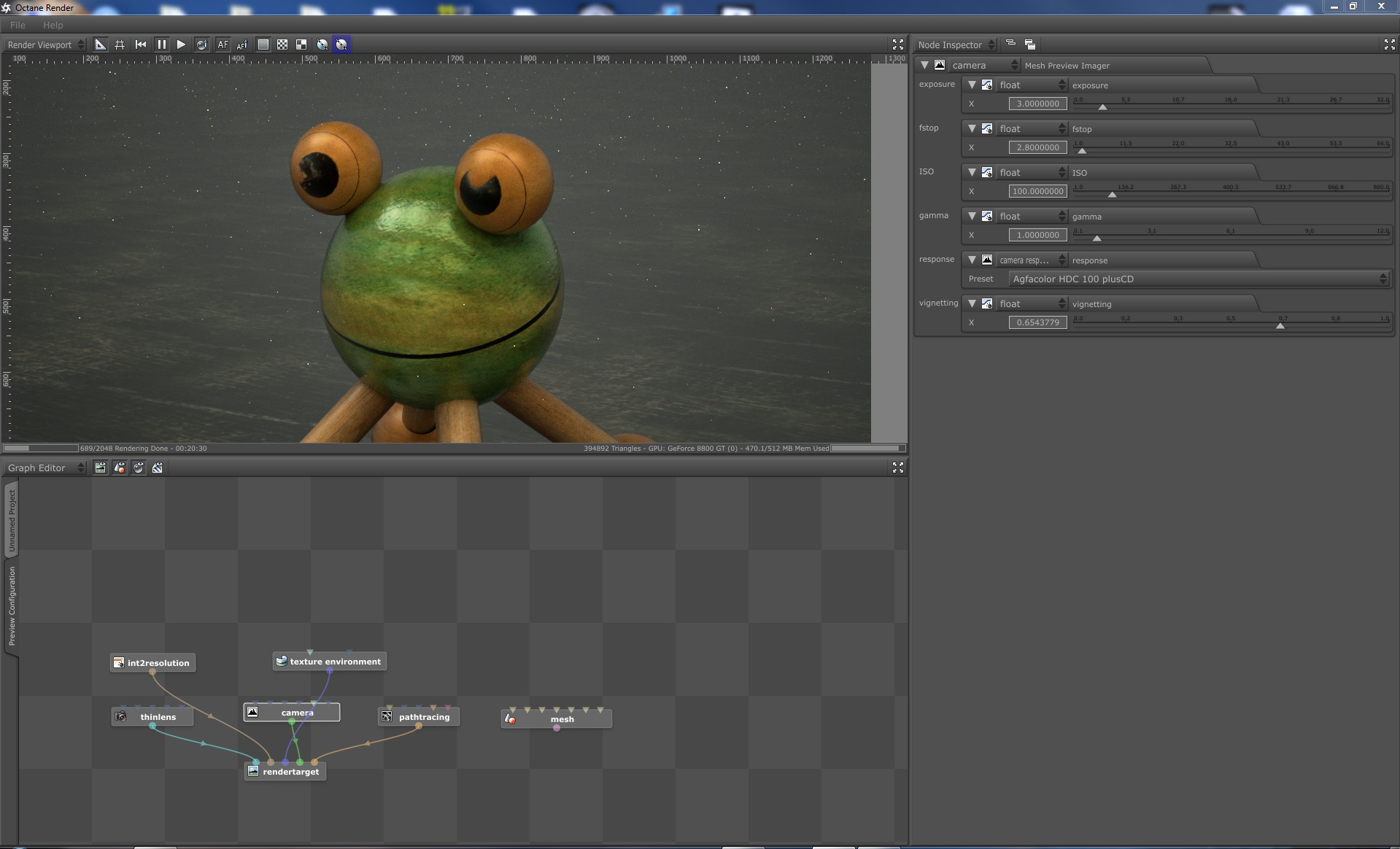Switch to the Unnamed Project tab
This screenshot has height=849, width=1400.
[x=11, y=519]
